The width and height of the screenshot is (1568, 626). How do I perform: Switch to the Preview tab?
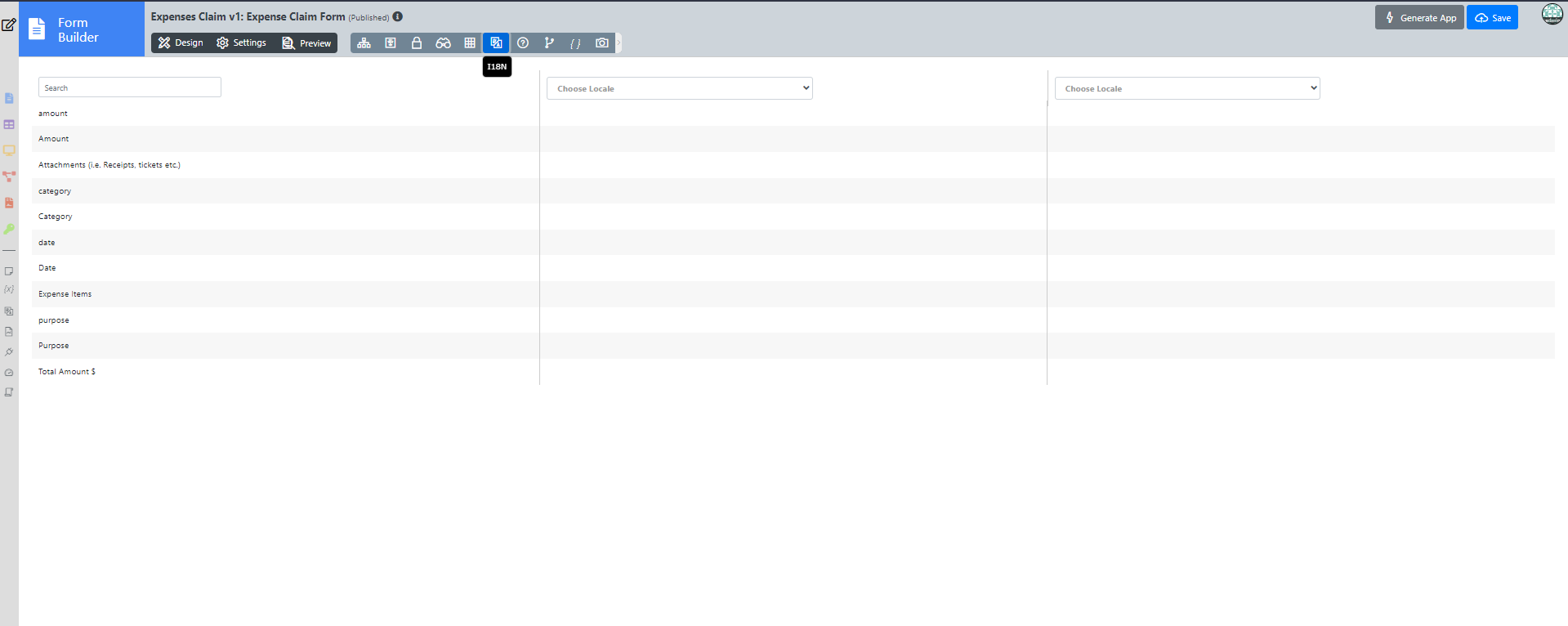306,43
